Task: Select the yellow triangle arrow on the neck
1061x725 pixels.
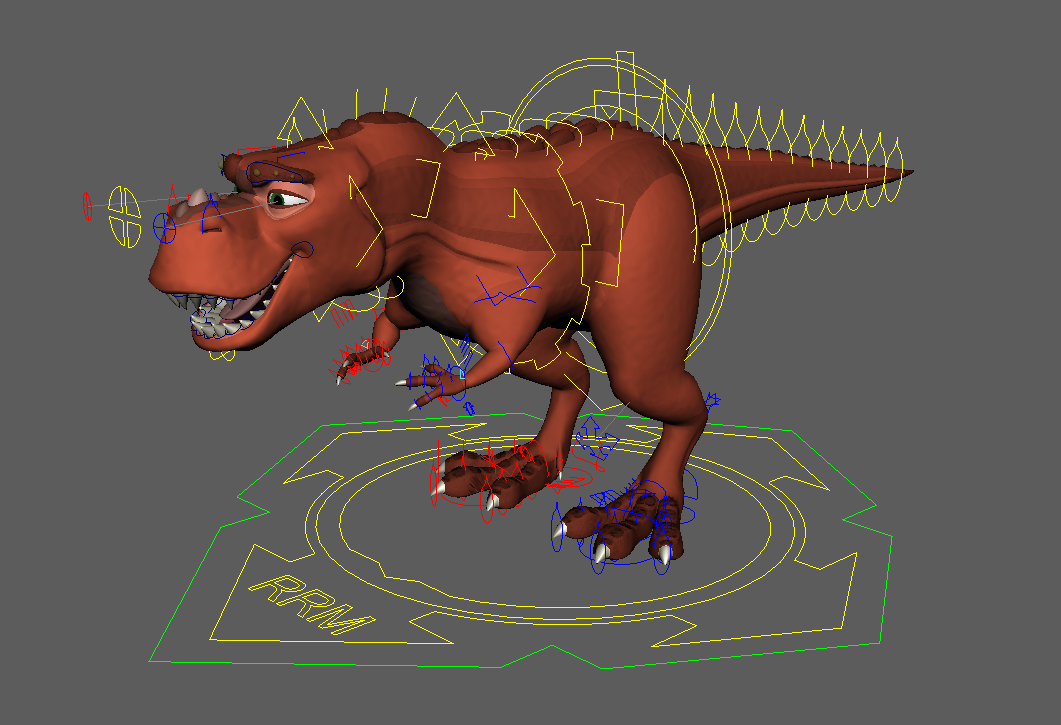Action: click(365, 221)
